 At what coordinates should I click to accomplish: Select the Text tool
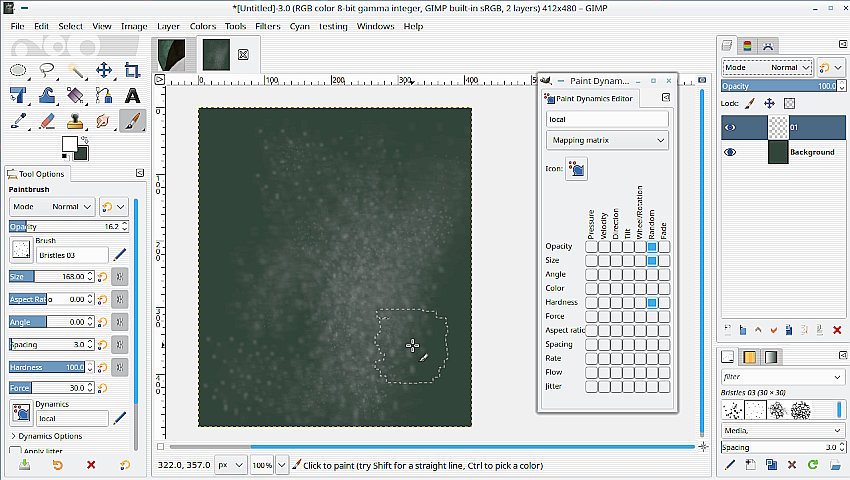click(x=132, y=96)
